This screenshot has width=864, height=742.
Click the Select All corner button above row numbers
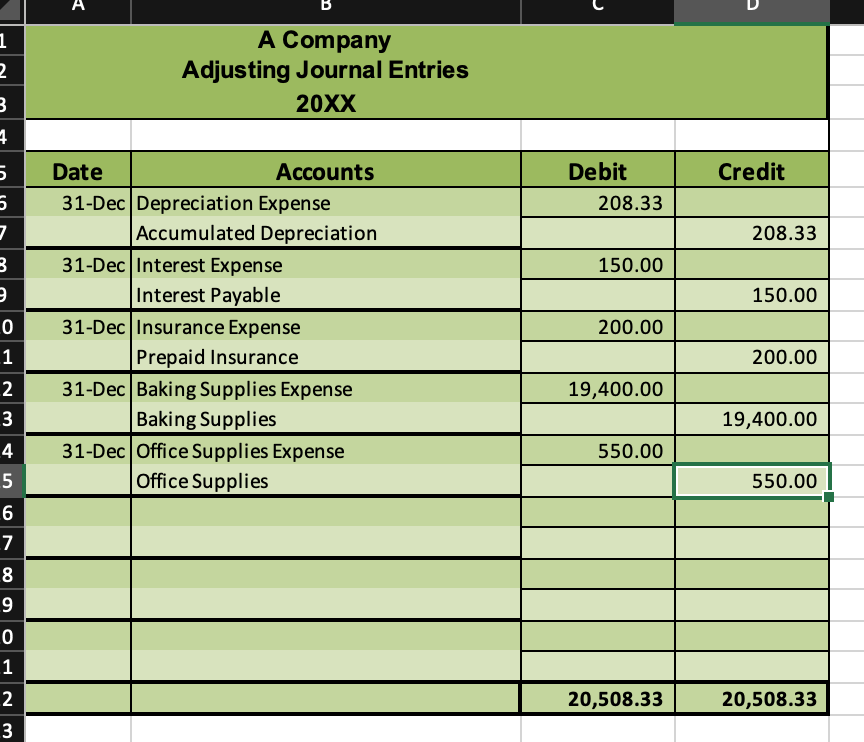(x=11, y=10)
